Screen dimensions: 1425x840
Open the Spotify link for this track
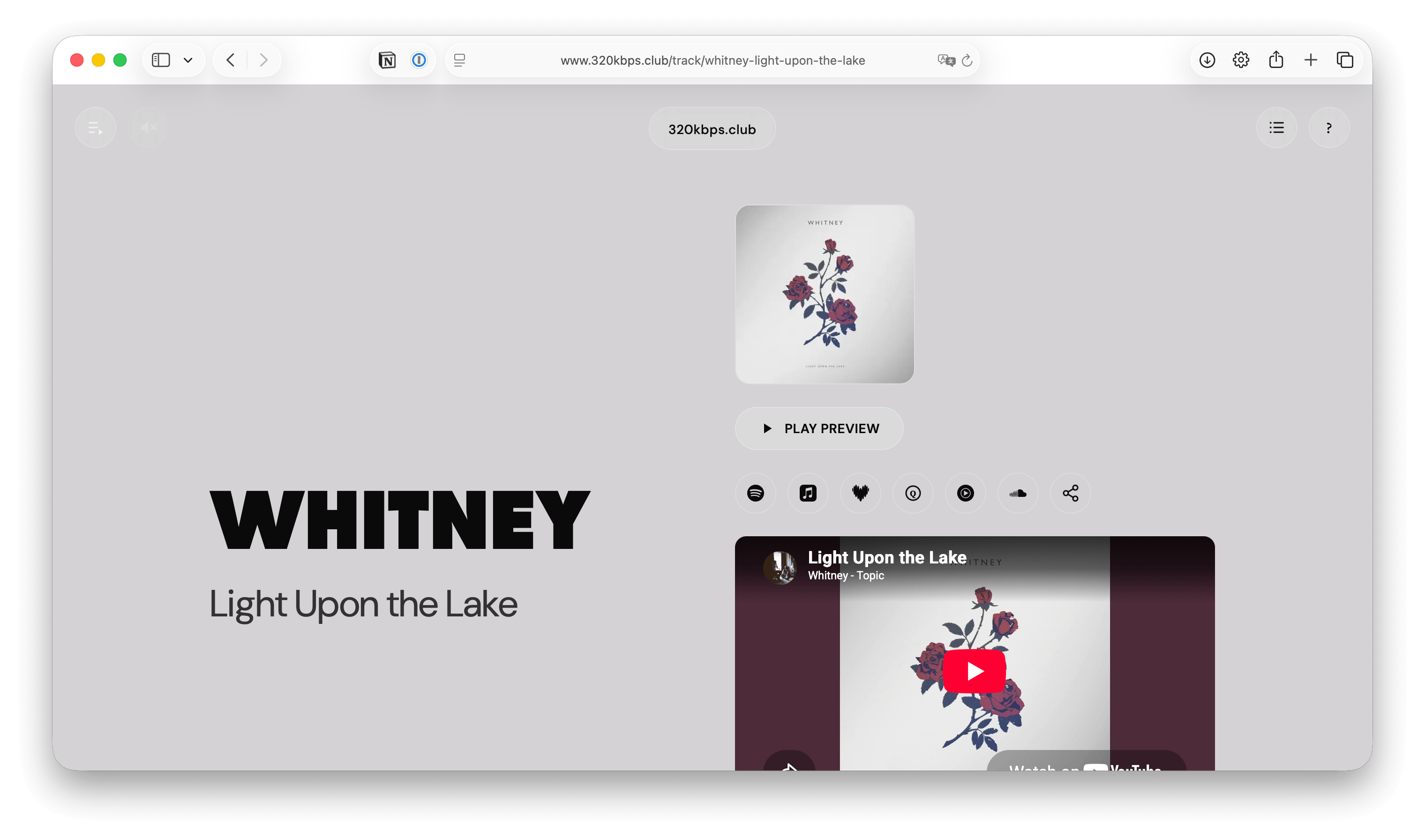[x=755, y=493]
